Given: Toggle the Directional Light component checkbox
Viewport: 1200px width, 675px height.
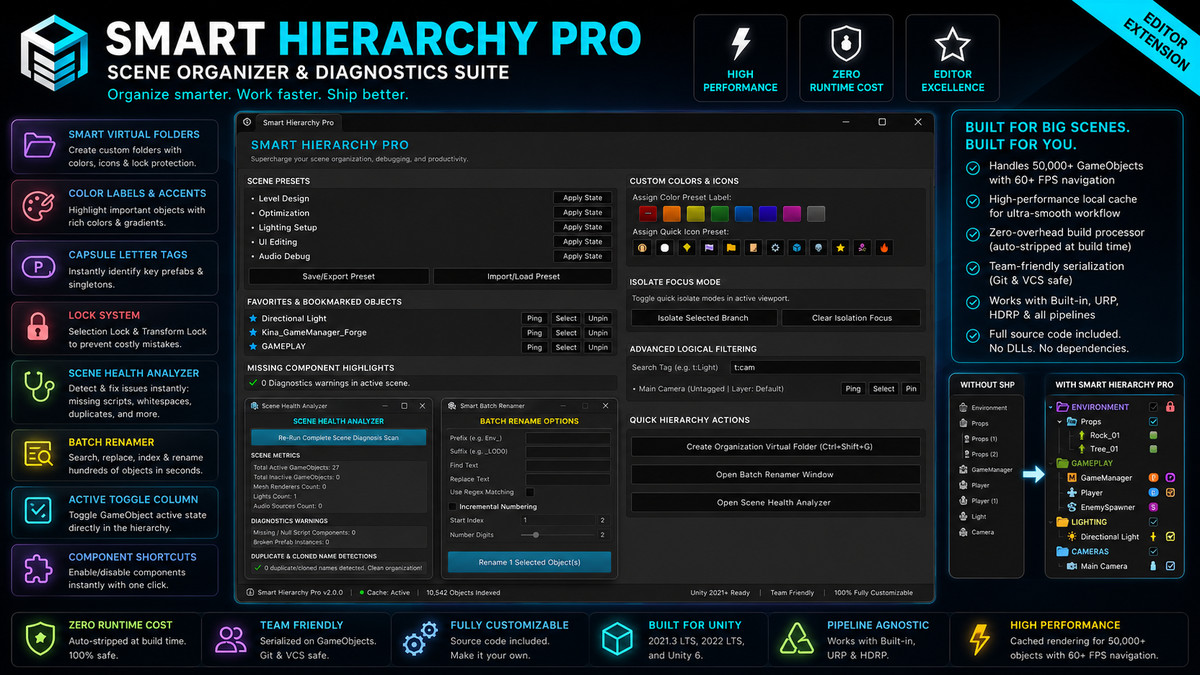Looking at the screenshot, I should pyautogui.click(x=1170, y=537).
